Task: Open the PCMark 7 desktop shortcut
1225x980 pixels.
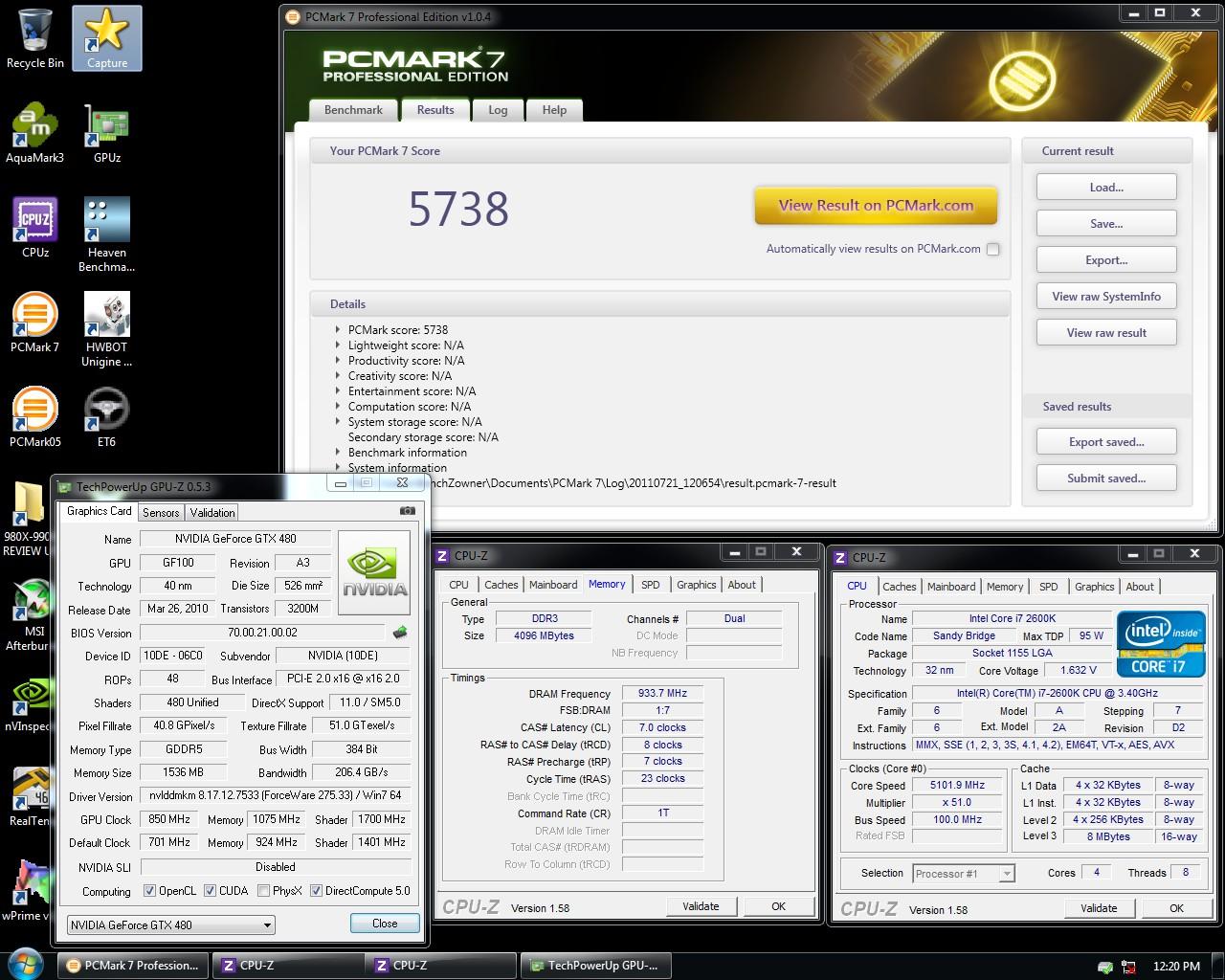Action: point(34,322)
